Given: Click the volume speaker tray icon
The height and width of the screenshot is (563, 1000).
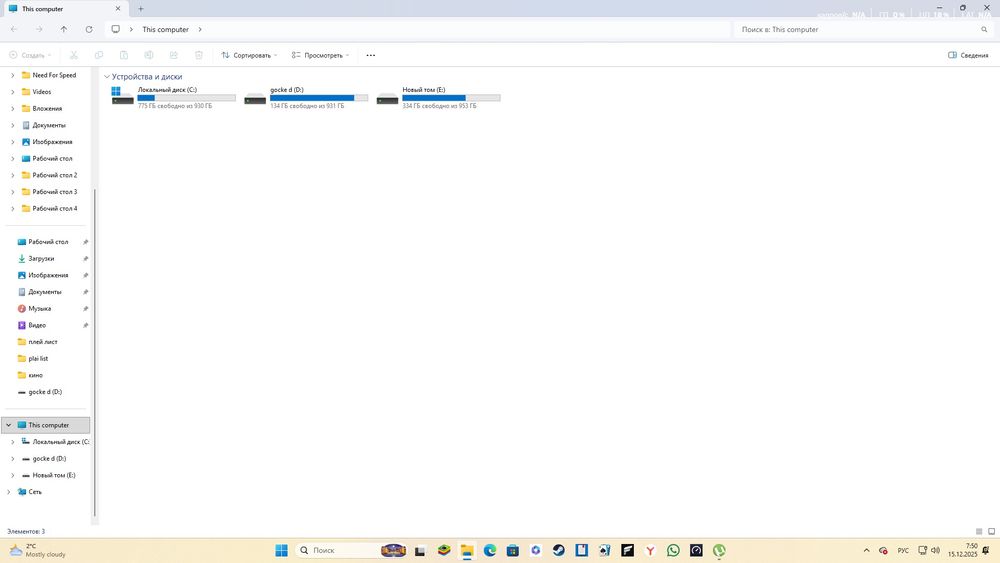Looking at the screenshot, I should tap(936, 550).
